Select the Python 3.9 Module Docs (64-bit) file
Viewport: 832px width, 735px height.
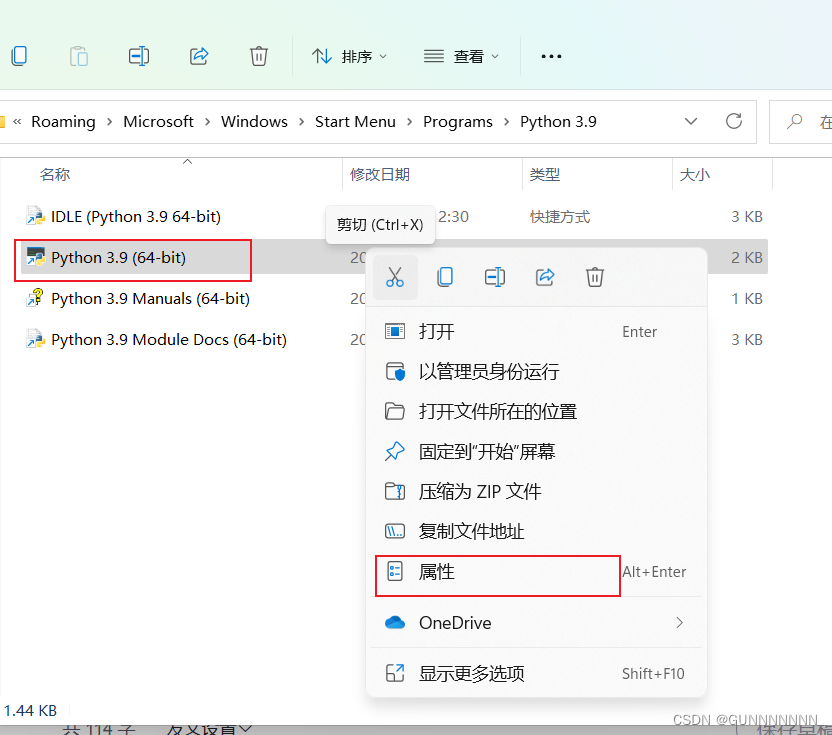coord(169,340)
